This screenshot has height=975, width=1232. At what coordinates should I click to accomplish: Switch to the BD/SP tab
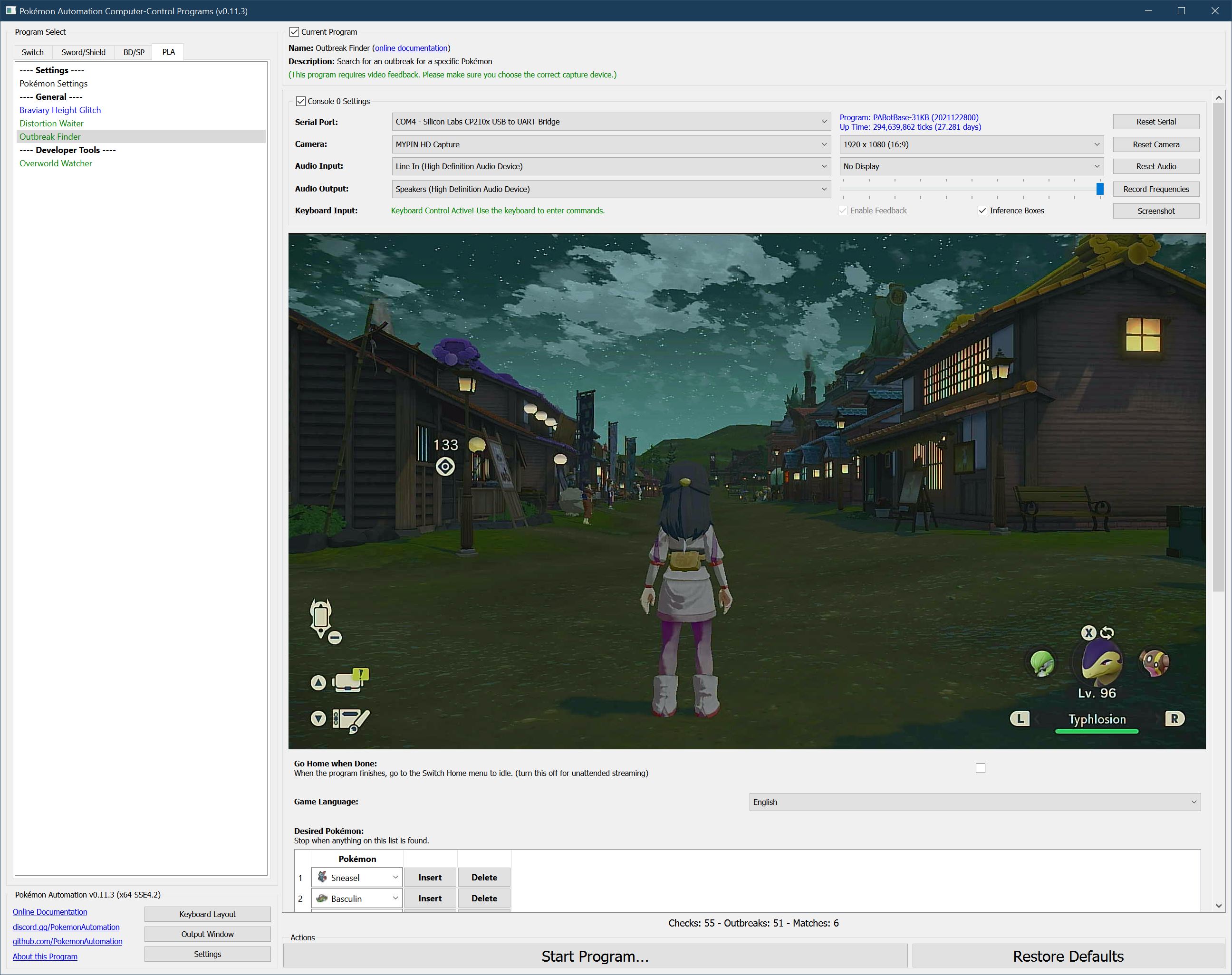[x=134, y=52]
